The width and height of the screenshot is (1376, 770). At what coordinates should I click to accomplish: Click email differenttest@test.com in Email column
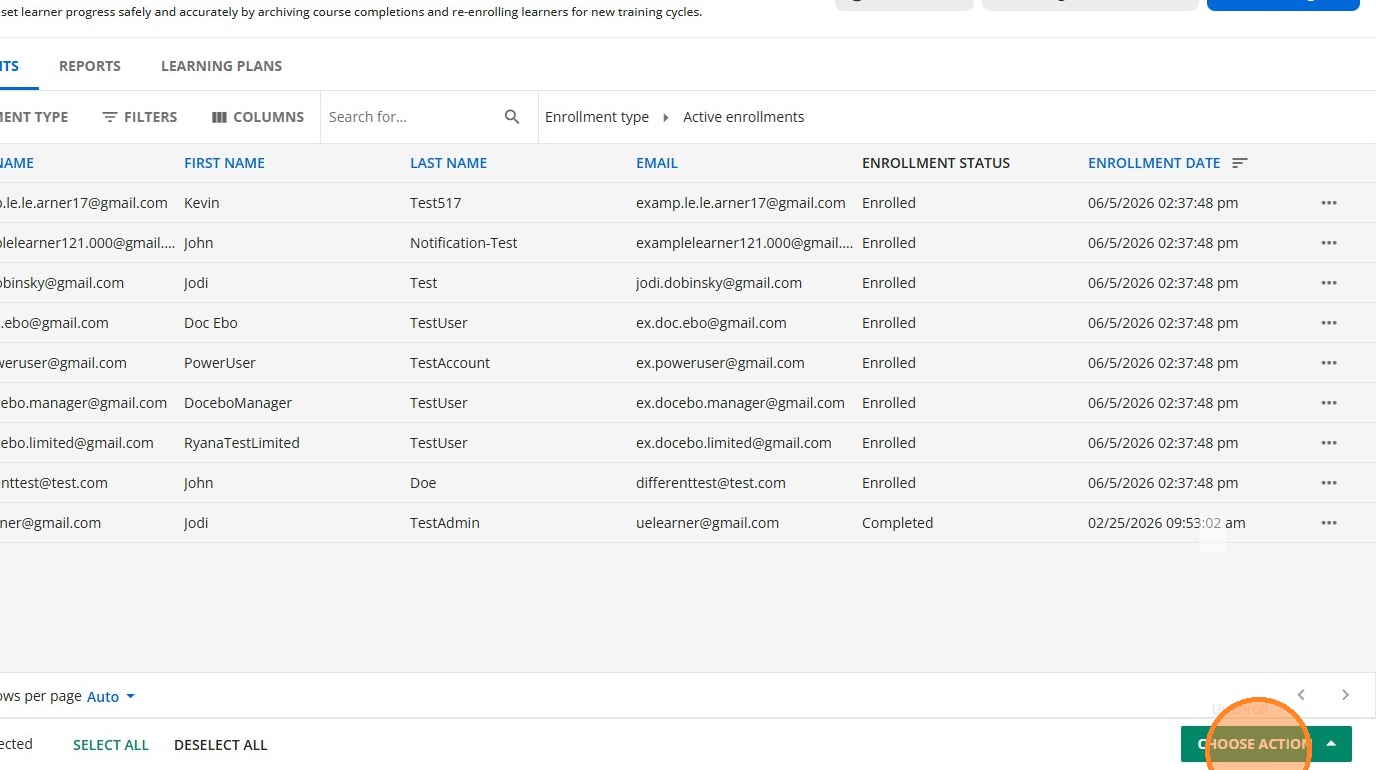[x=711, y=483]
